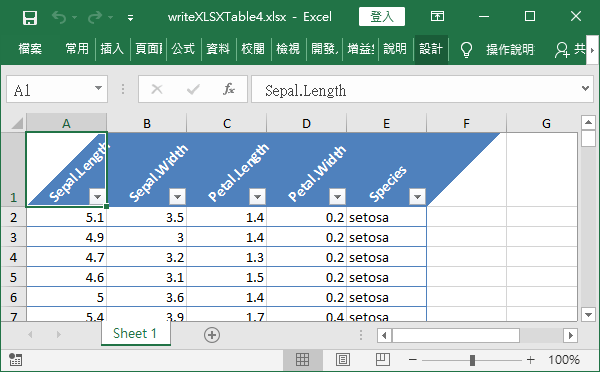Click the macro recording status bar icon
Image resolution: width=600 pixels, height=372 pixels.
point(15,359)
